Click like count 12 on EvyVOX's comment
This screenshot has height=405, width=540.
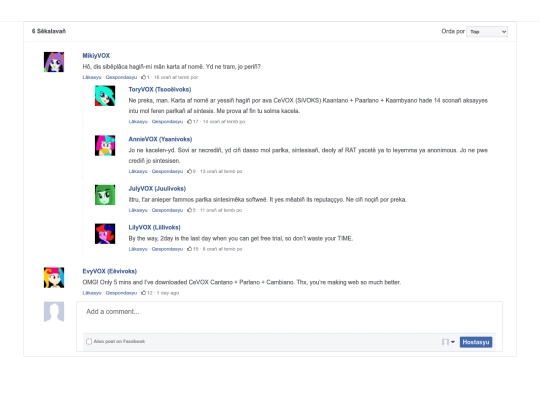(149, 293)
